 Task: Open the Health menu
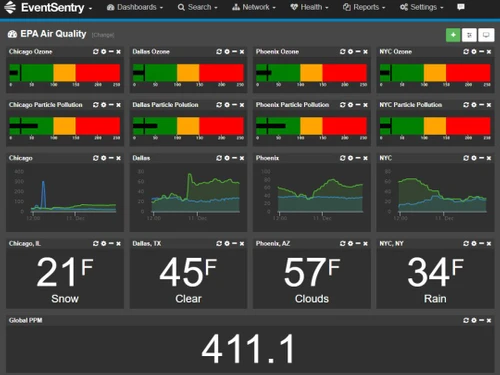click(x=309, y=7)
